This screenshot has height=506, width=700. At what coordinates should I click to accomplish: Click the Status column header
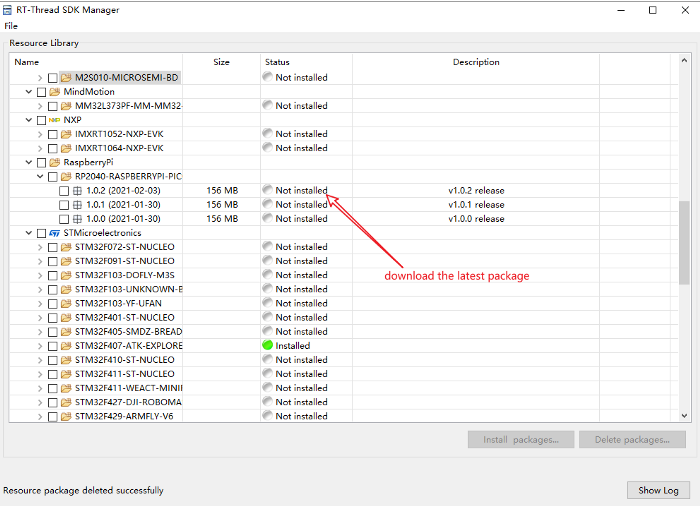[x=306, y=62]
